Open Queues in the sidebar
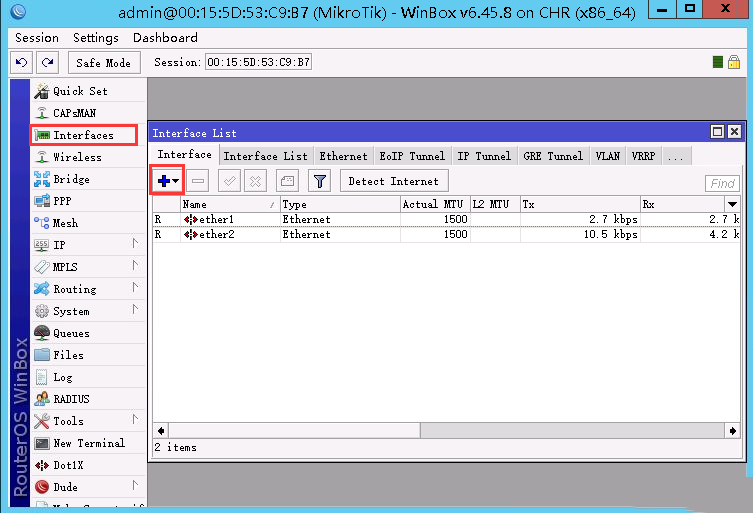Screen dimensions: 753x513 [x=88, y=333]
